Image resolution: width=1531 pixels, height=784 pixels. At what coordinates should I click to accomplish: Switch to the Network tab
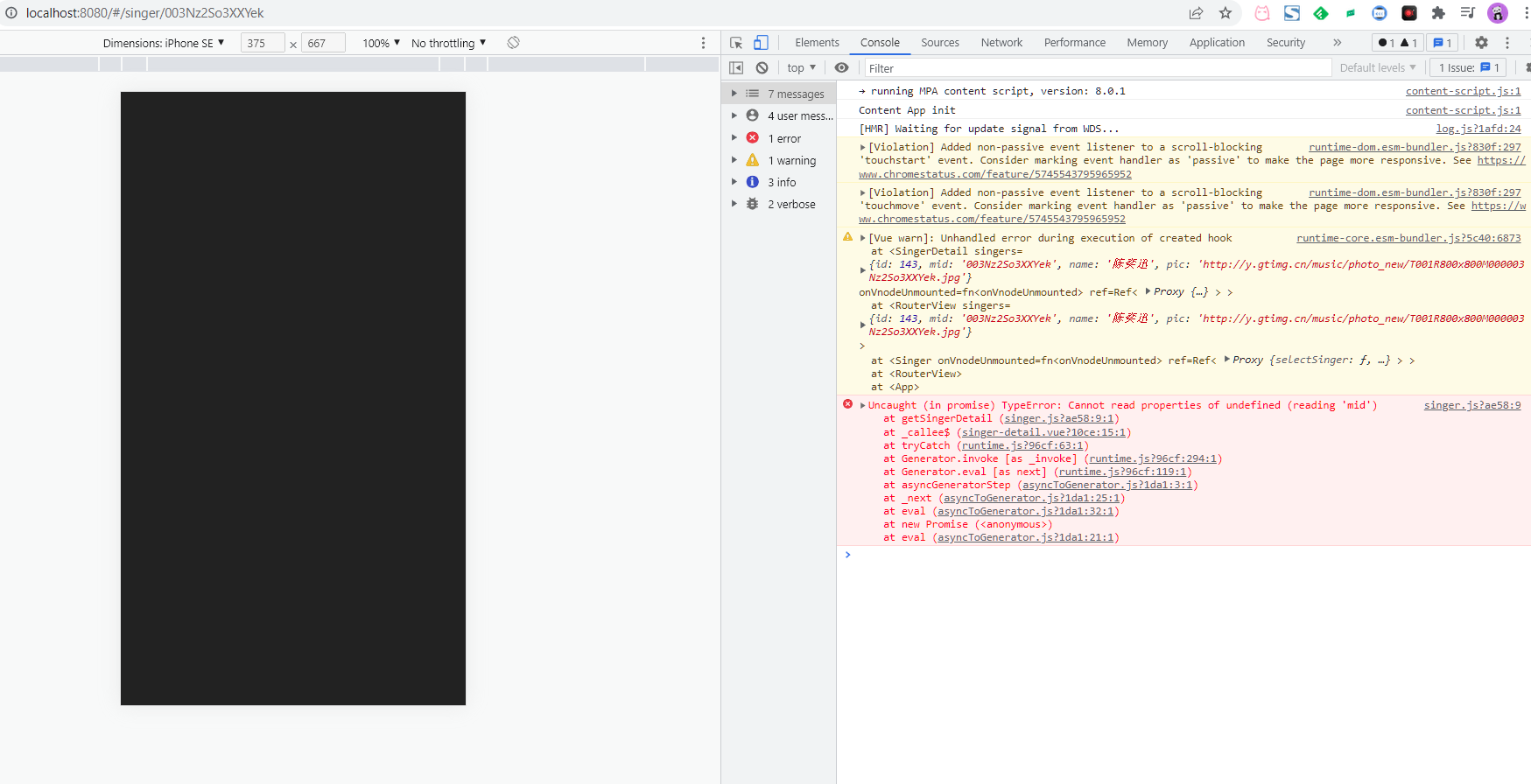pos(1001,43)
